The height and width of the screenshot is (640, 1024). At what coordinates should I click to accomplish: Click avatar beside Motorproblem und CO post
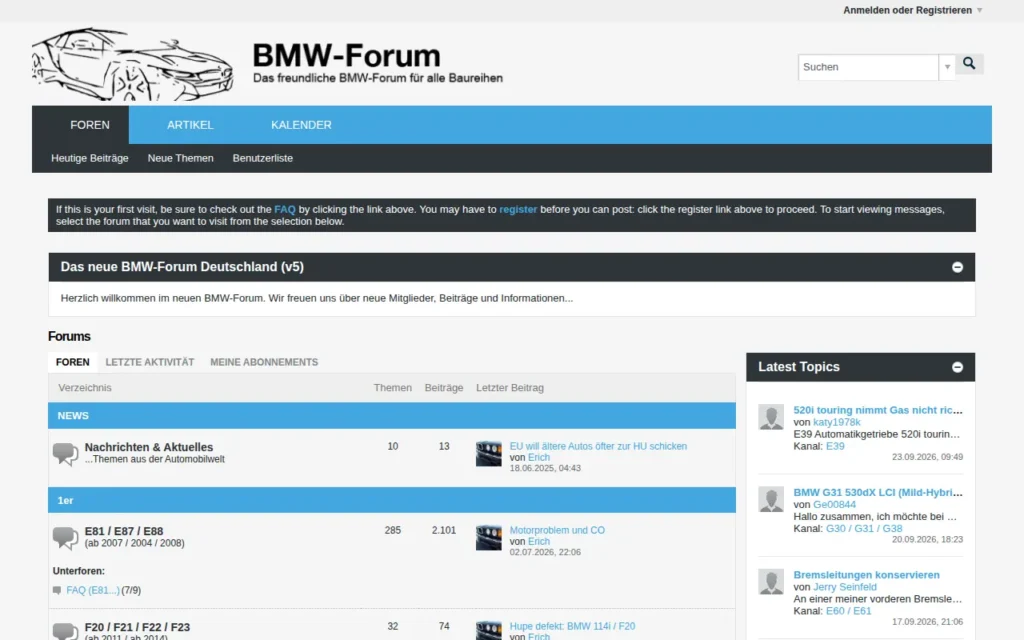tap(488, 538)
